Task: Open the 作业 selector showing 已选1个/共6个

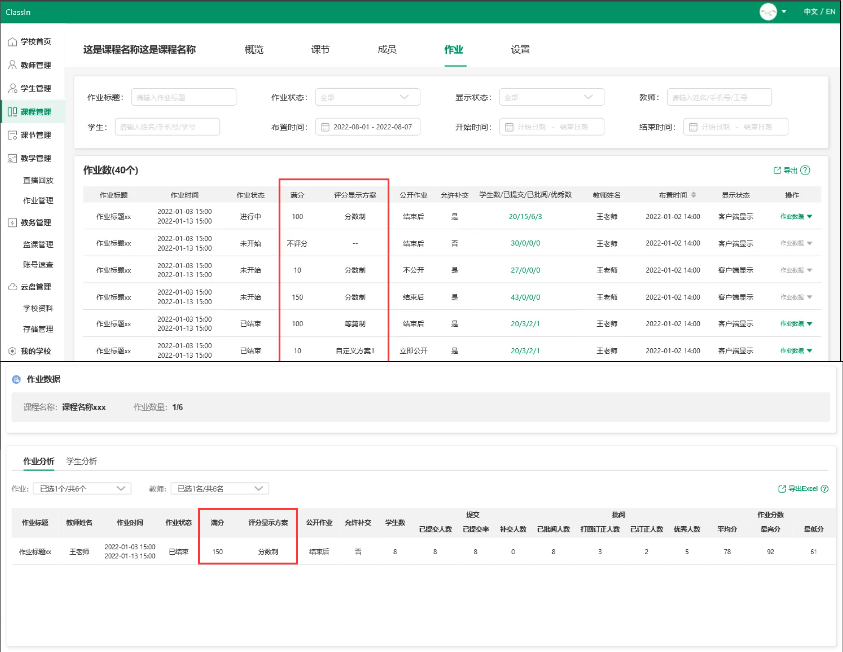Action: tap(82, 489)
